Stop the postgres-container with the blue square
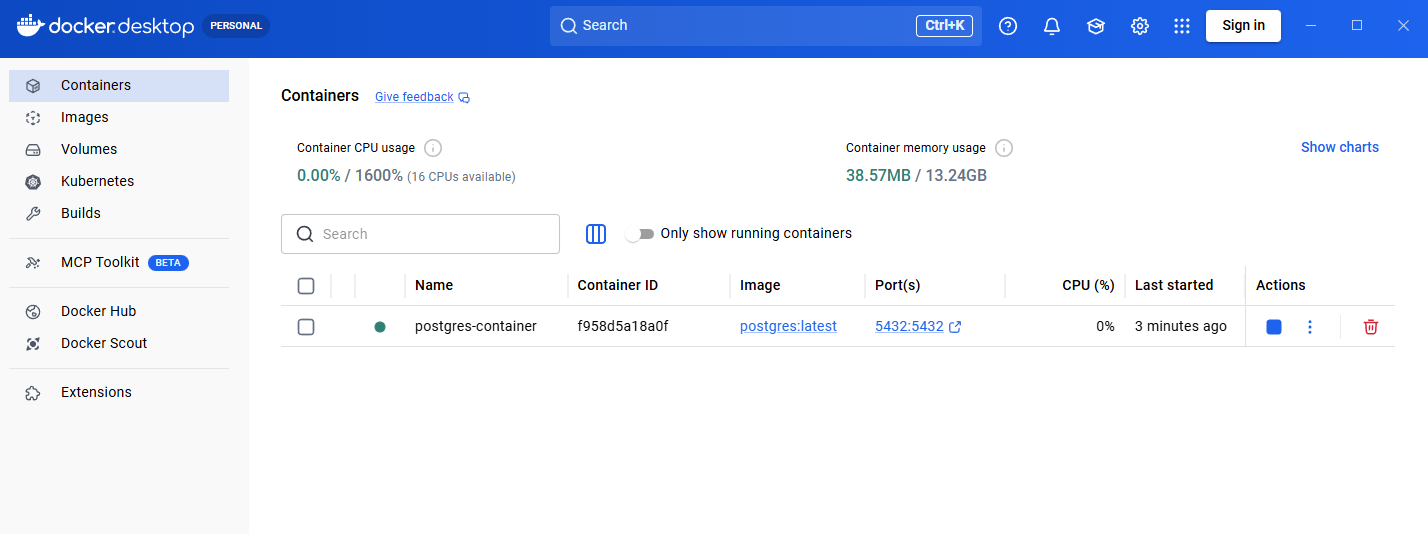This screenshot has width=1428, height=534. pyautogui.click(x=1273, y=327)
